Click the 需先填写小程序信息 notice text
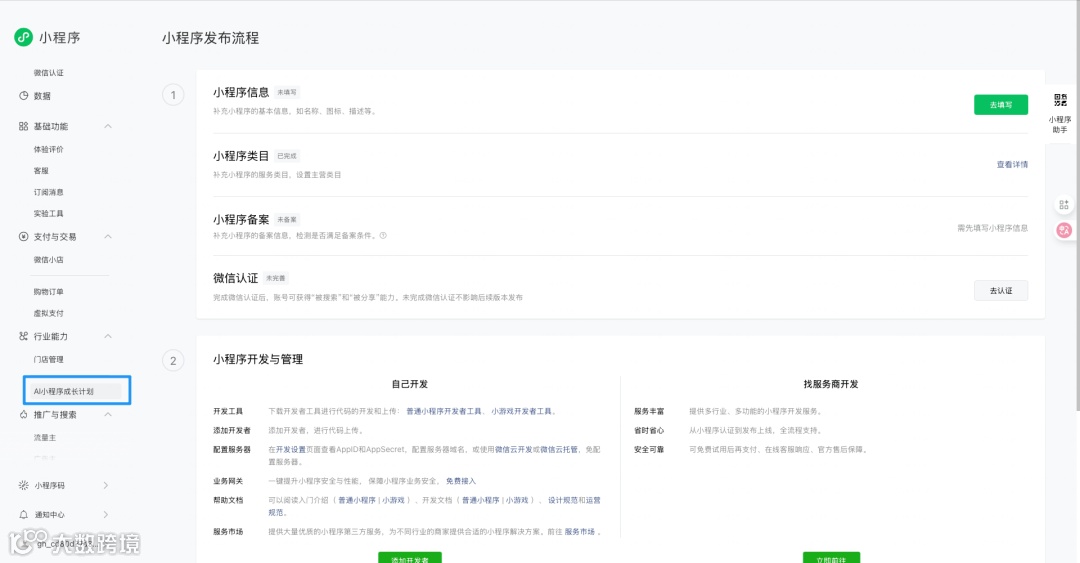The height and width of the screenshot is (563, 1080). [x=993, y=228]
